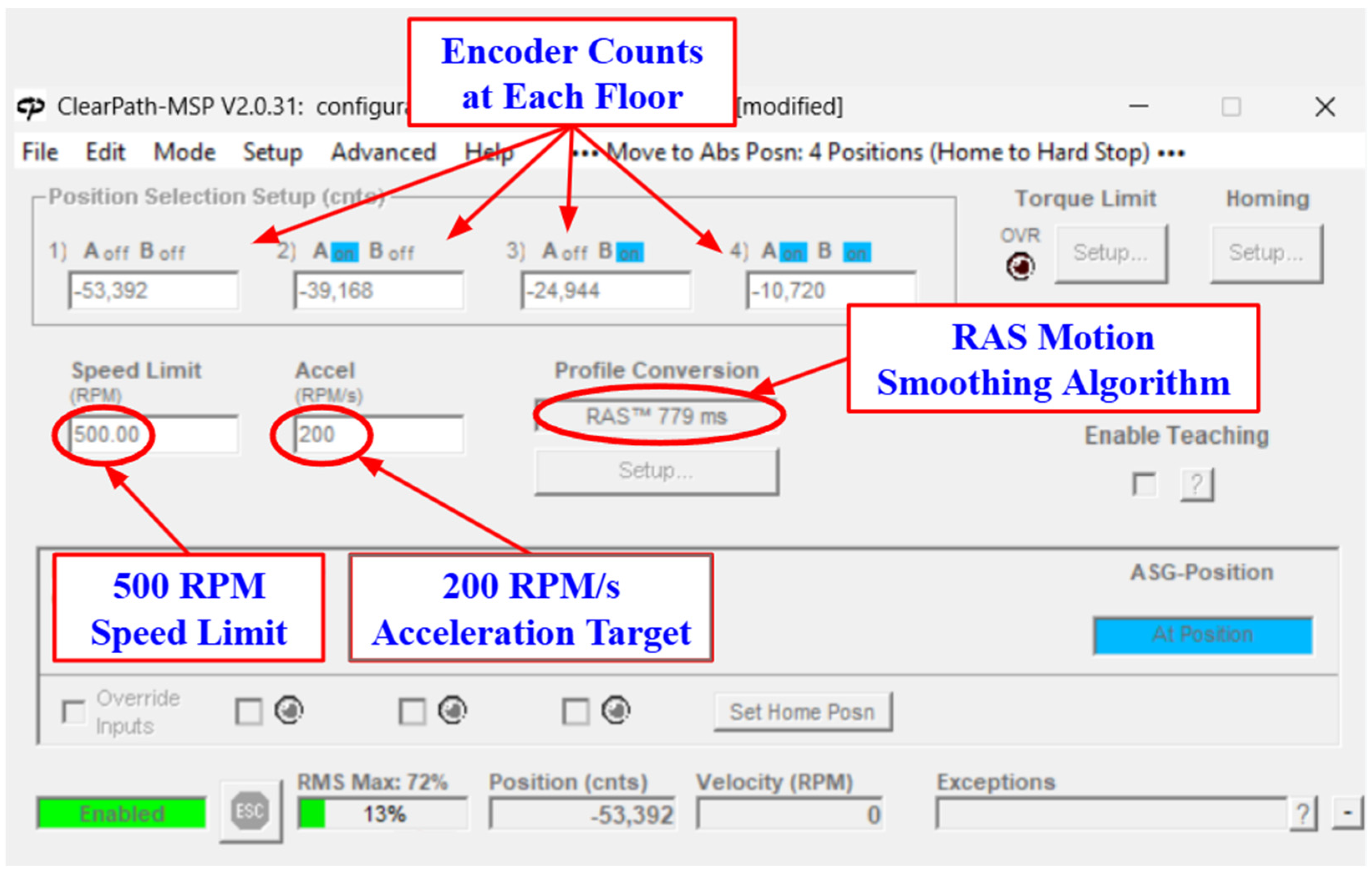The image size is (1372, 874).
Task: Enable the Override Inputs checkbox
Action: (x=74, y=711)
